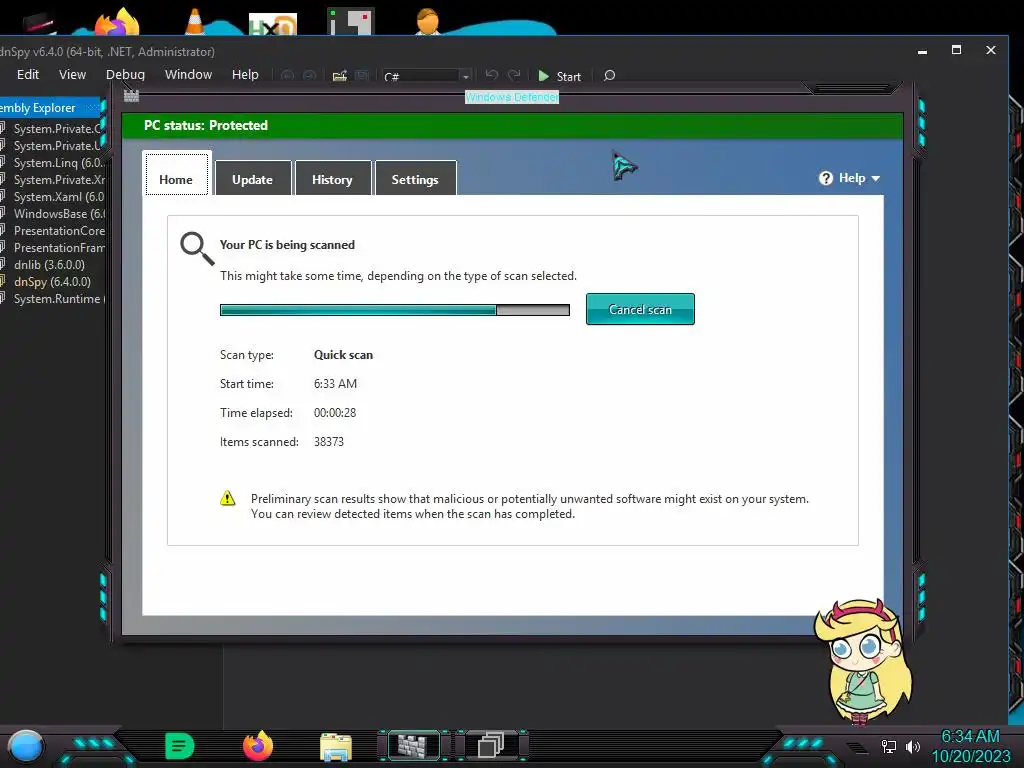Click dnSpy navigate backward icon
The height and width of the screenshot is (768, 1024).
point(287,76)
